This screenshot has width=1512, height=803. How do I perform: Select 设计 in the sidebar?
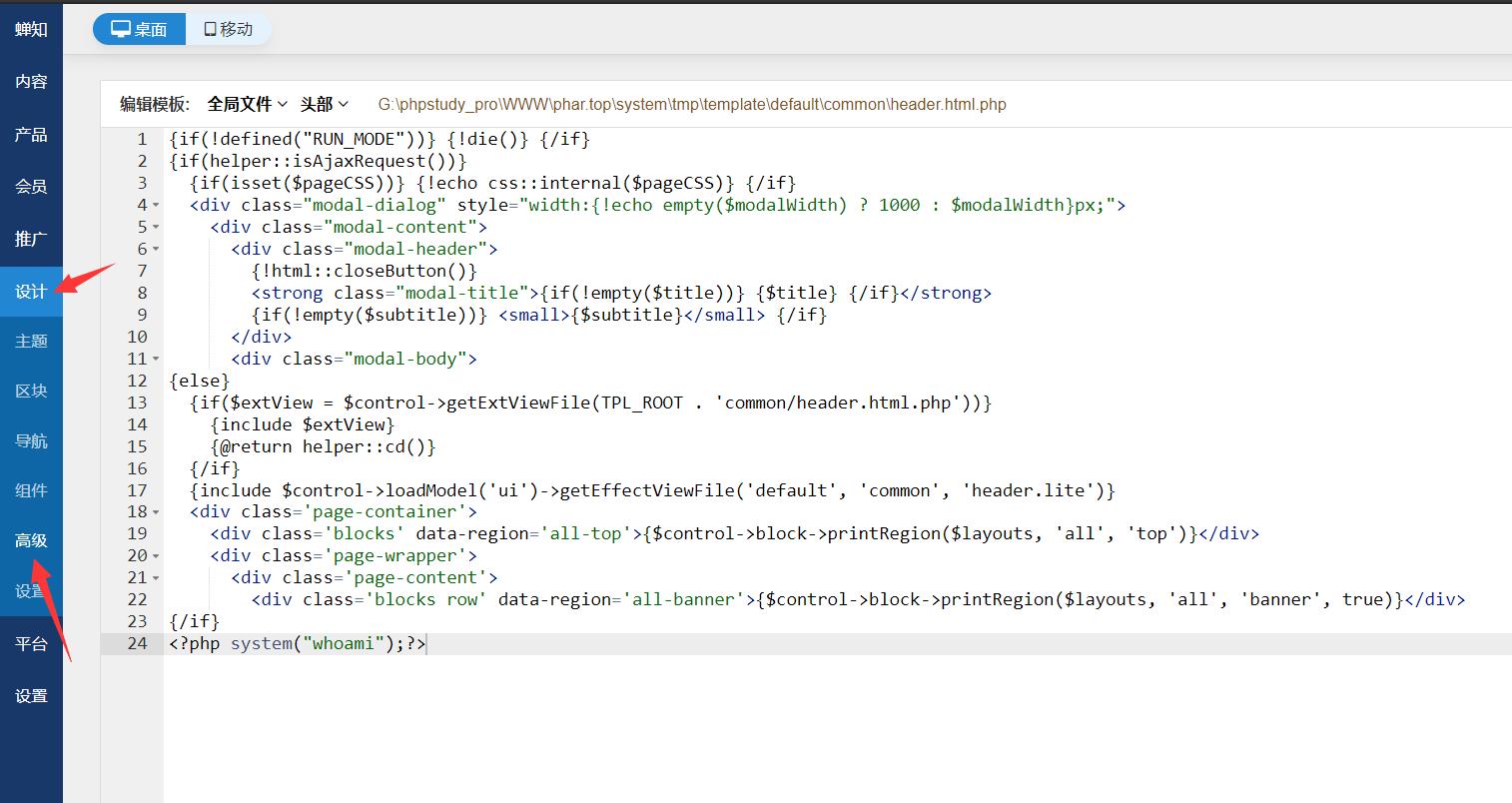click(x=31, y=291)
